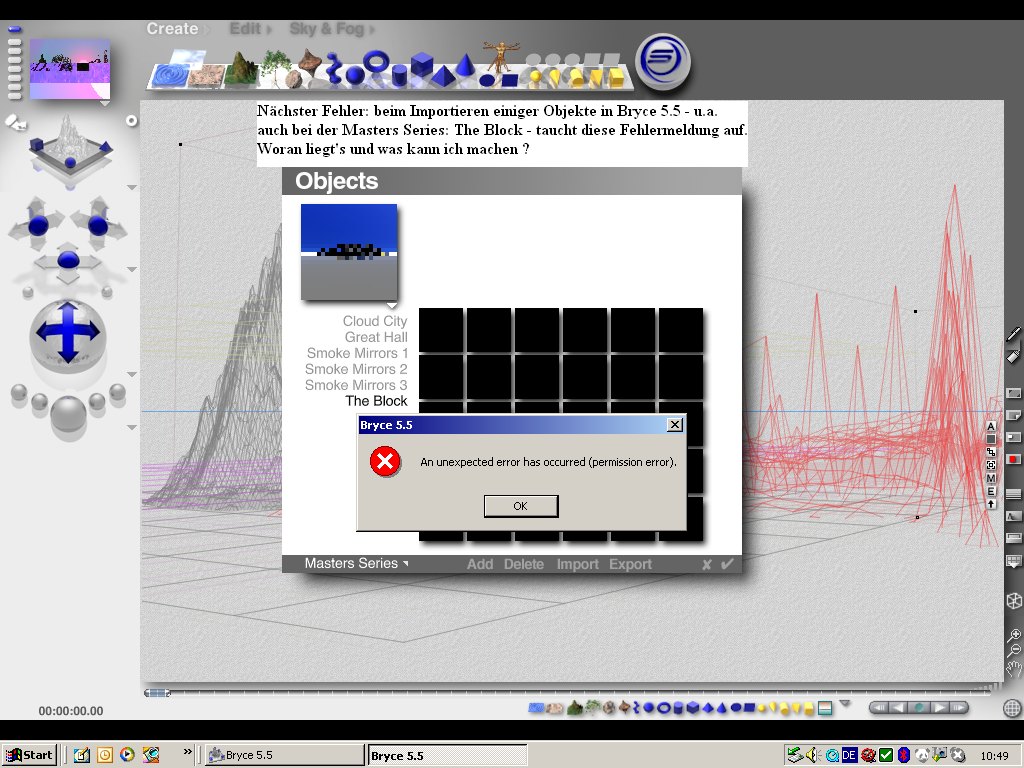Click the DE language indicator in tray

(849, 755)
